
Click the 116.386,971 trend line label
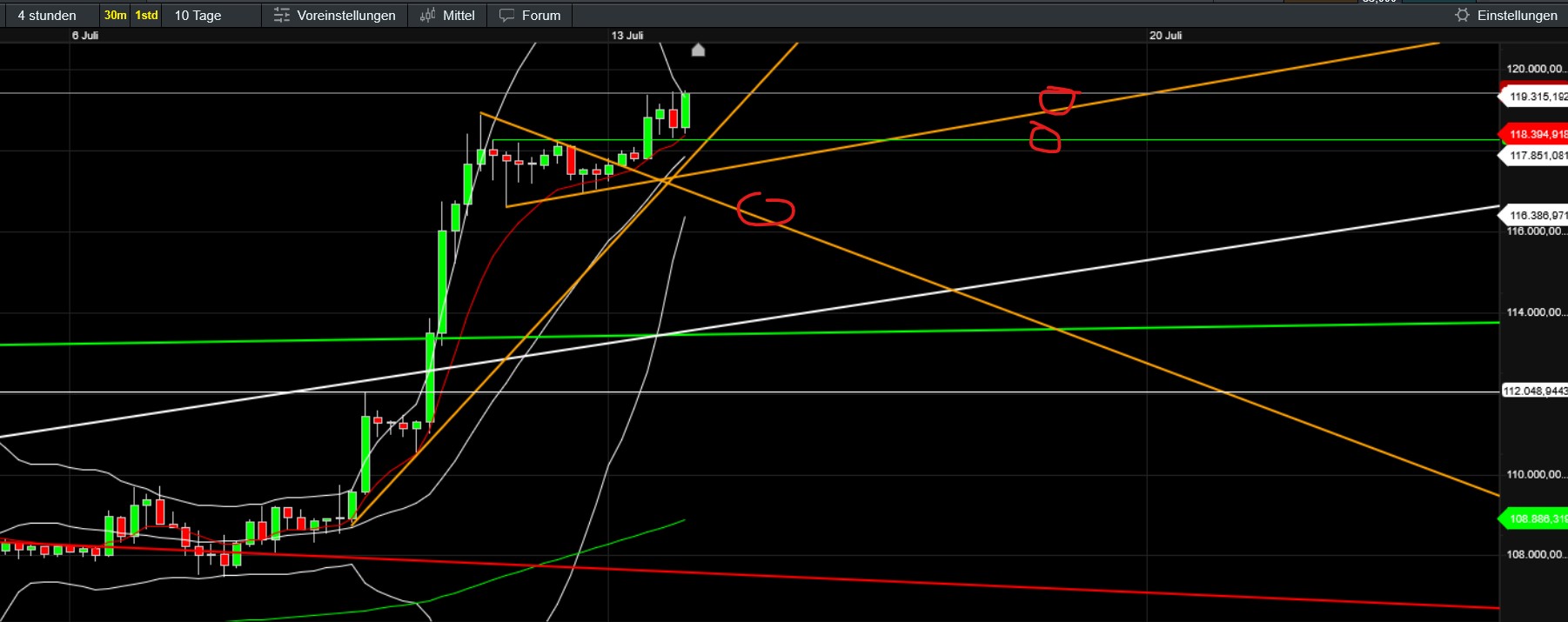click(x=1535, y=215)
